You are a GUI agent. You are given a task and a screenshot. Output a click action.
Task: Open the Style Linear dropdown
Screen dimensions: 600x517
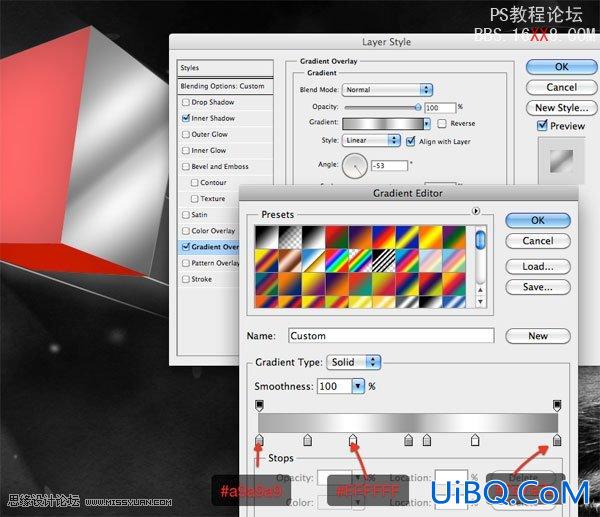(371, 140)
